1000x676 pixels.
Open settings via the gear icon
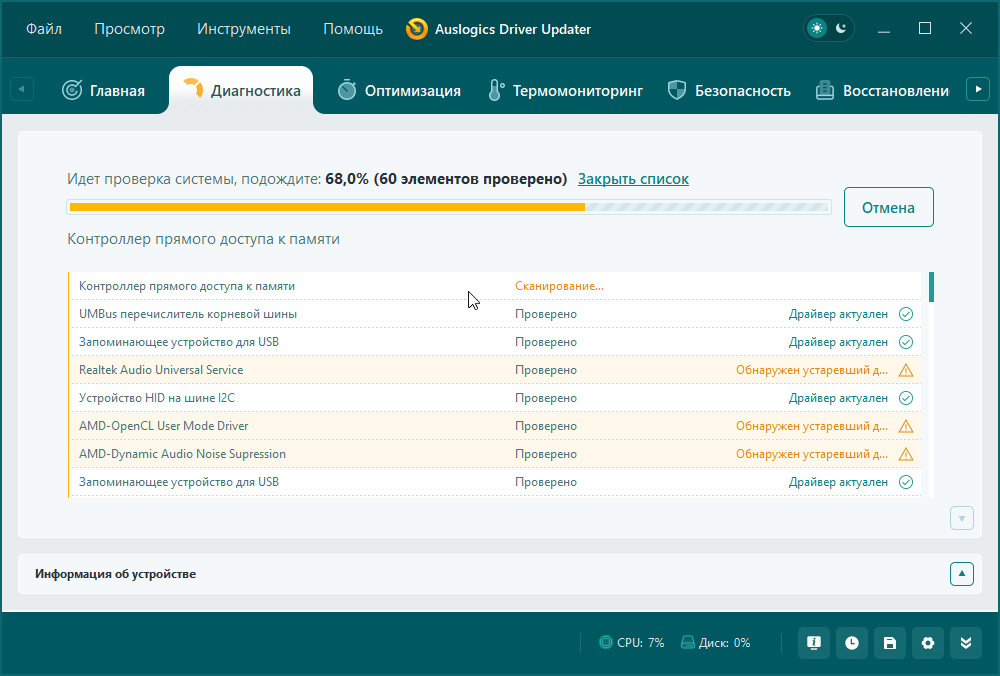(927, 643)
